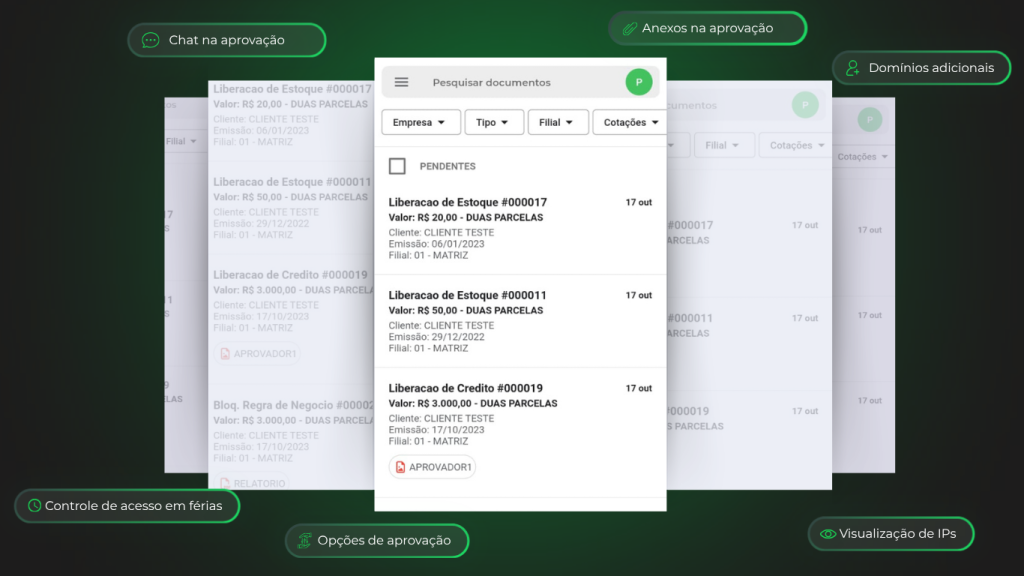Click the user-plus icon in Domínios adicionais
Screen dimensions: 1024x576
(853, 68)
